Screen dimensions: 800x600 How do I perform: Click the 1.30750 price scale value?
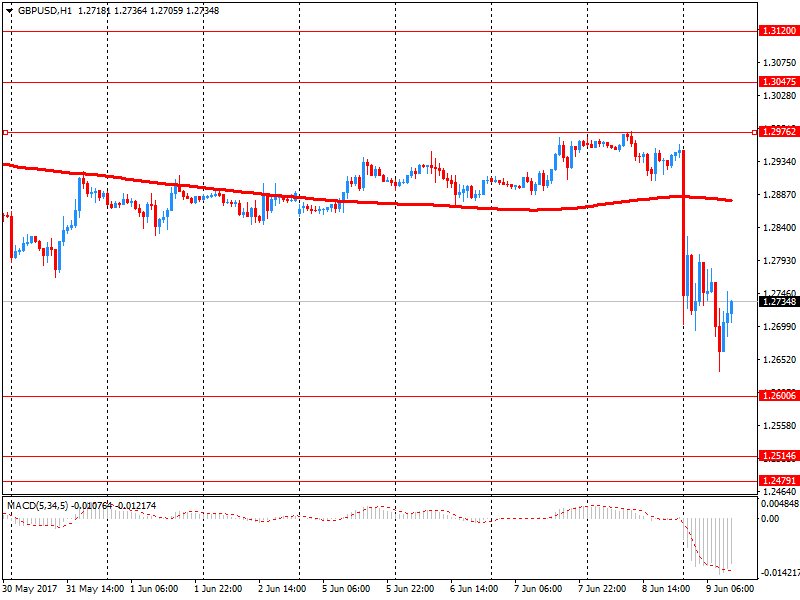click(x=780, y=63)
